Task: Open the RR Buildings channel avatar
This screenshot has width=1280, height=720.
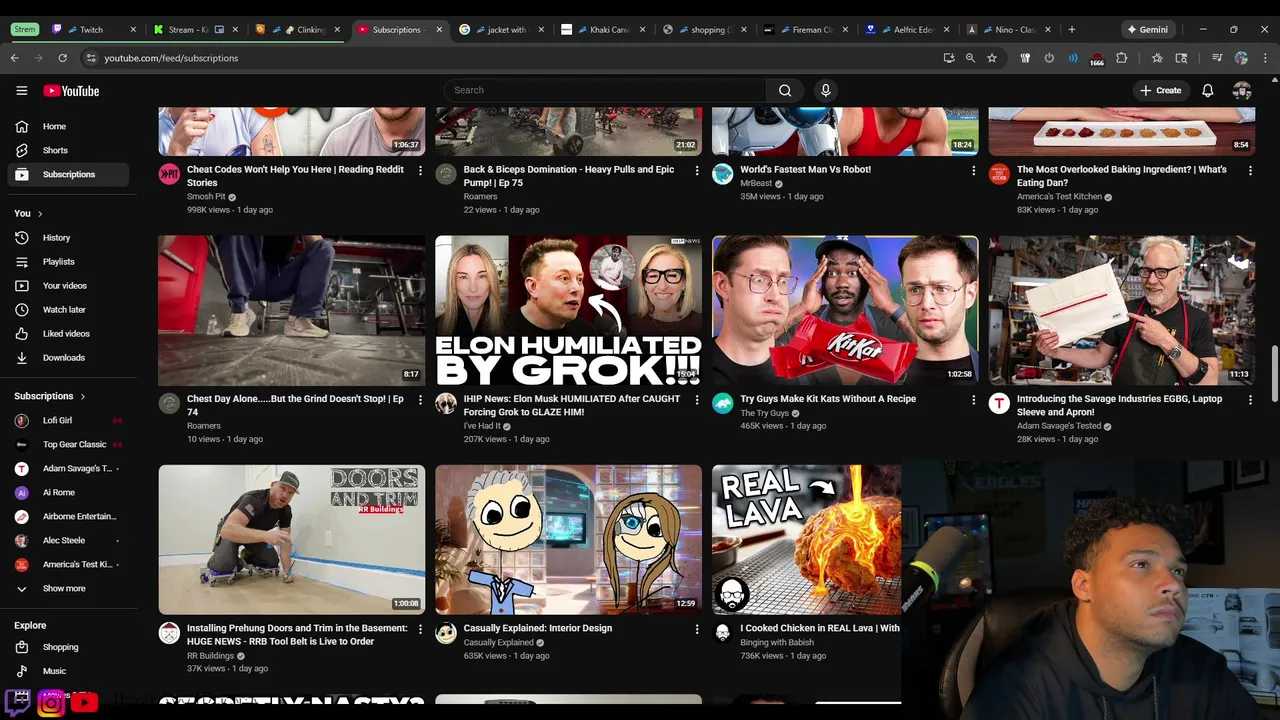Action: click(169, 632)
